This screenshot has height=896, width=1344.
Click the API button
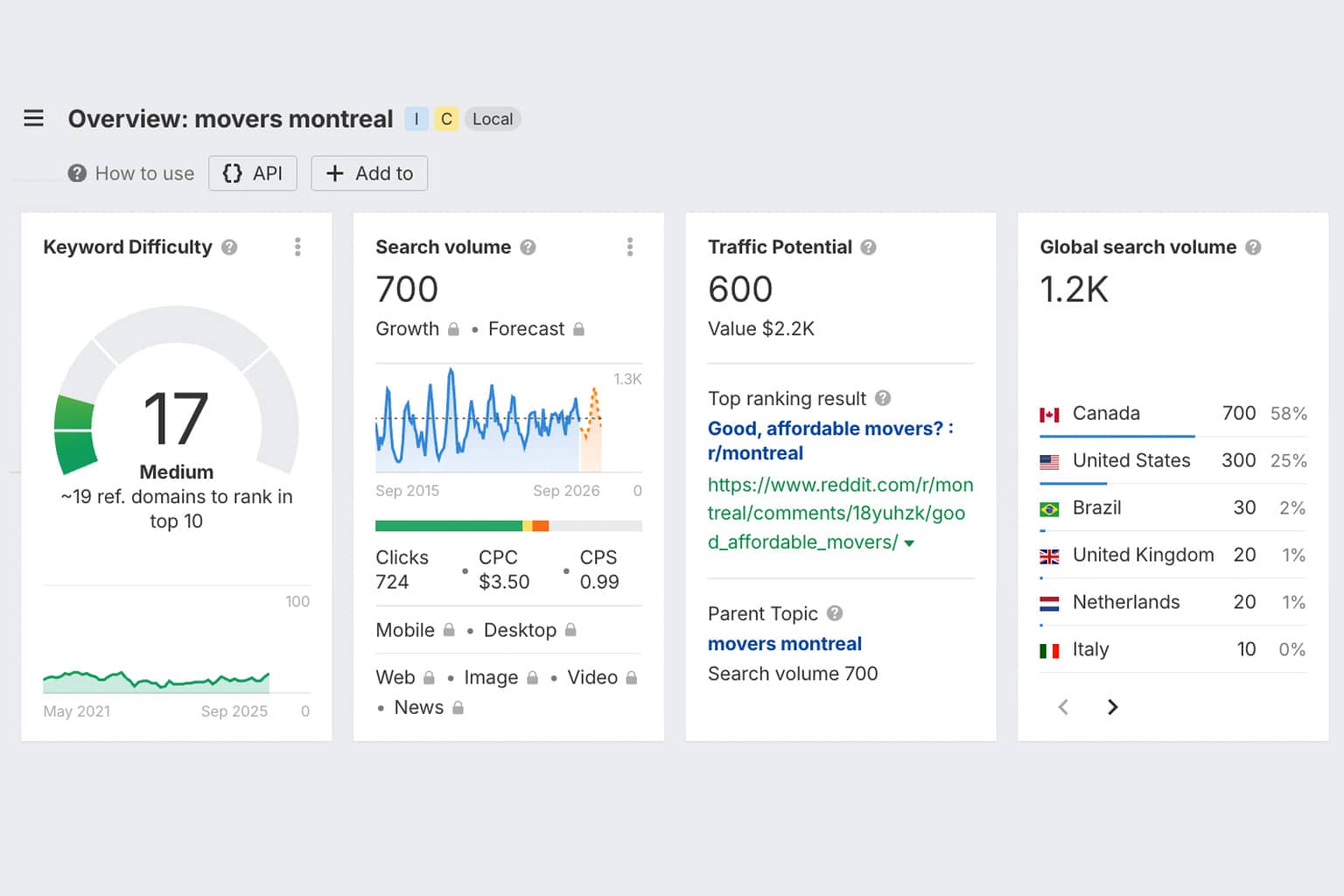click(253, 173)
